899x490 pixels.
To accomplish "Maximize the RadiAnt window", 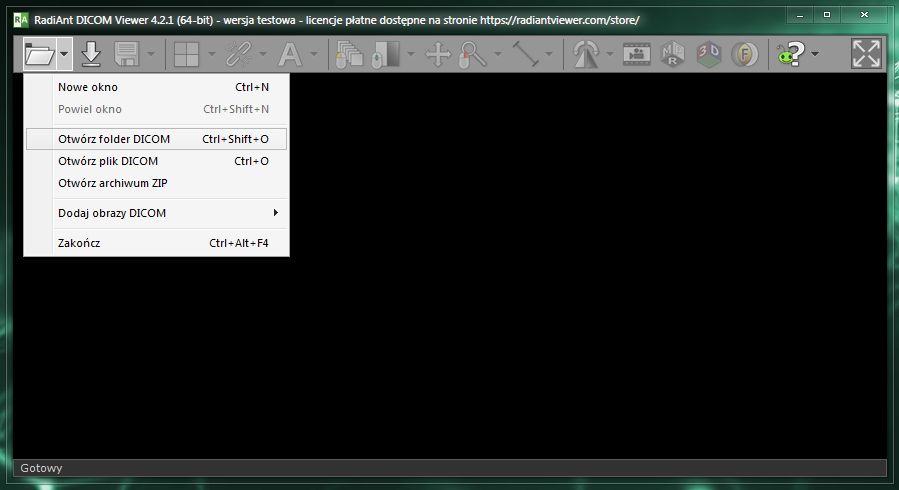I will [x=827, y=15].
